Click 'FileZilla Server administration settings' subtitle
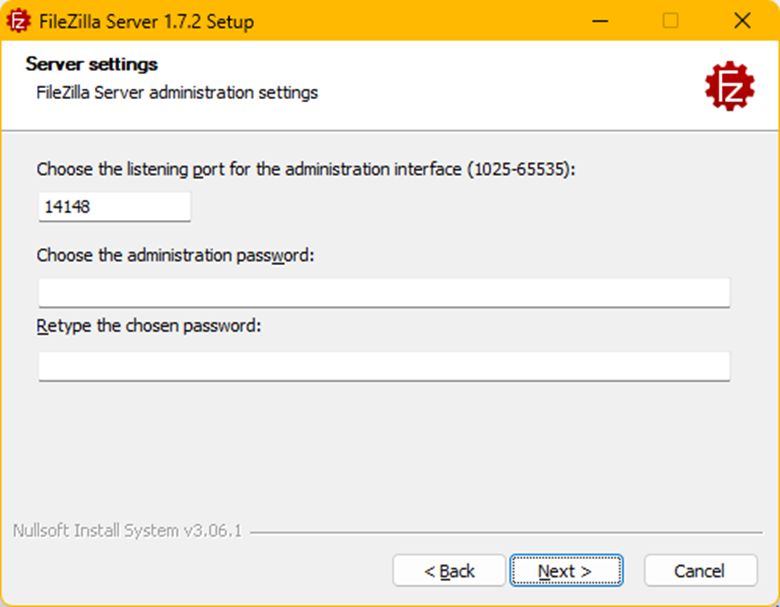780x607 pixels. [177, 93]
